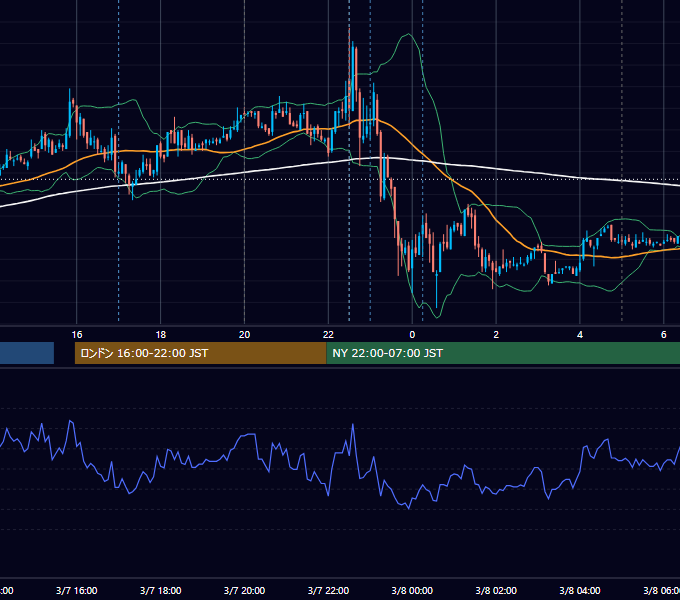This screenshot has height=600, width=680.
Task: Select the NY 22:00-07:00 JST session bar
Action: [503, 353]
